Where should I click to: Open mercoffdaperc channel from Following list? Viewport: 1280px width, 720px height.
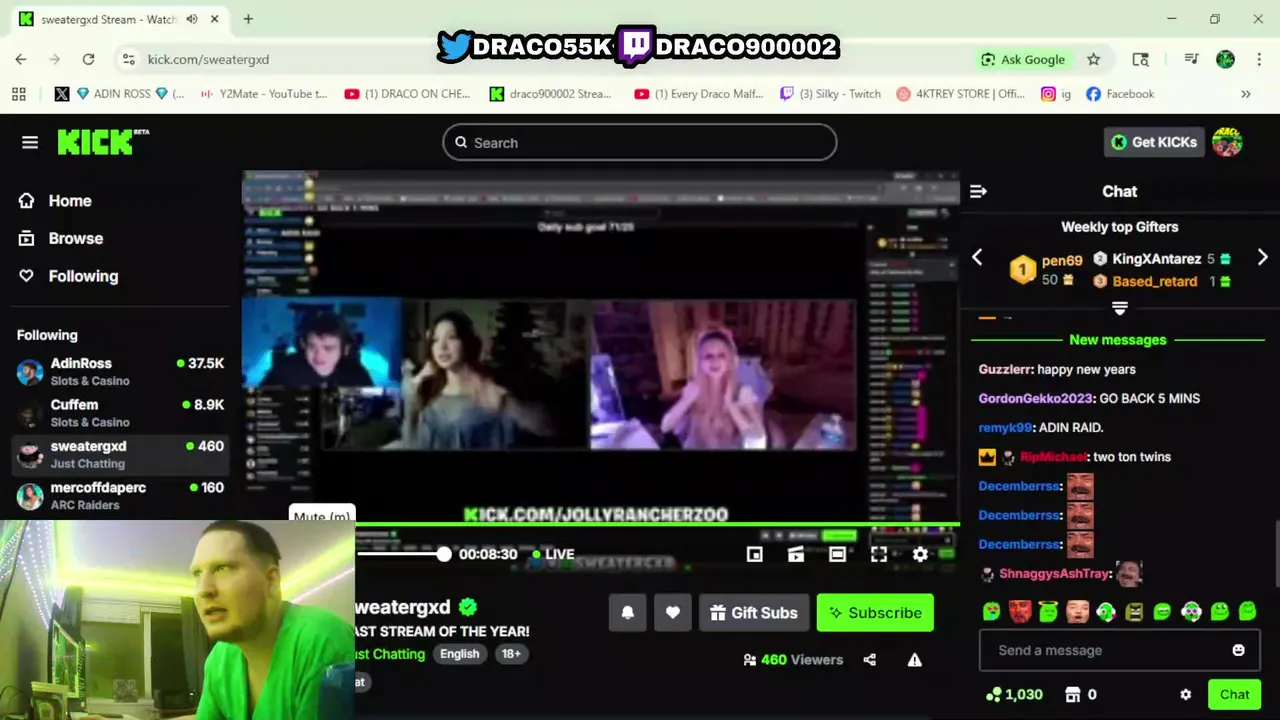coord(120,495)
